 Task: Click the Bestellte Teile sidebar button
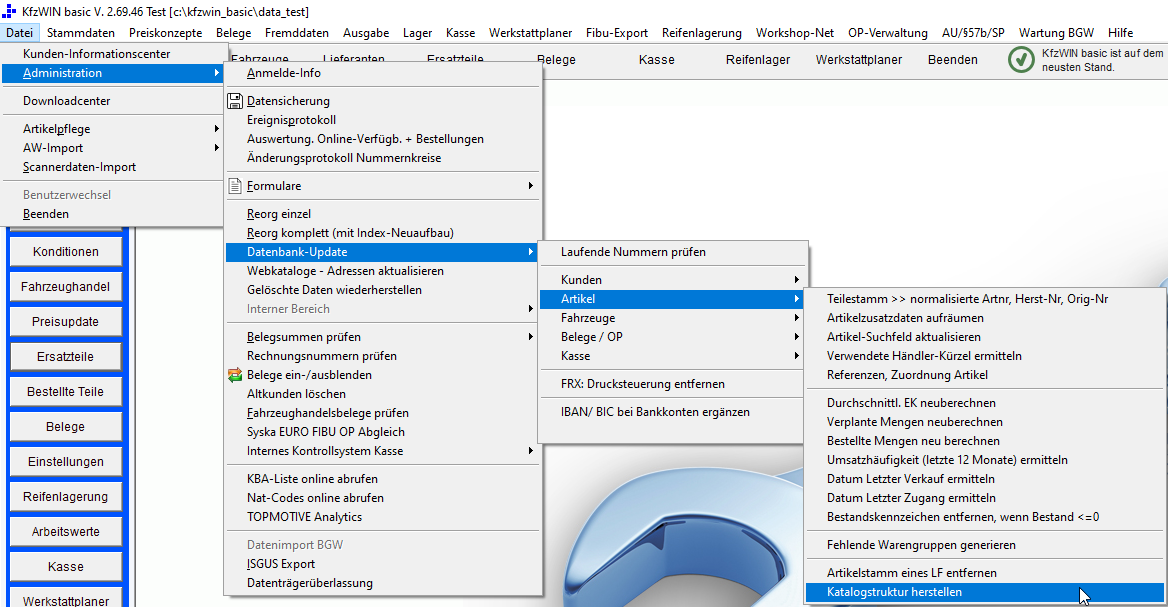pos(66,392)
